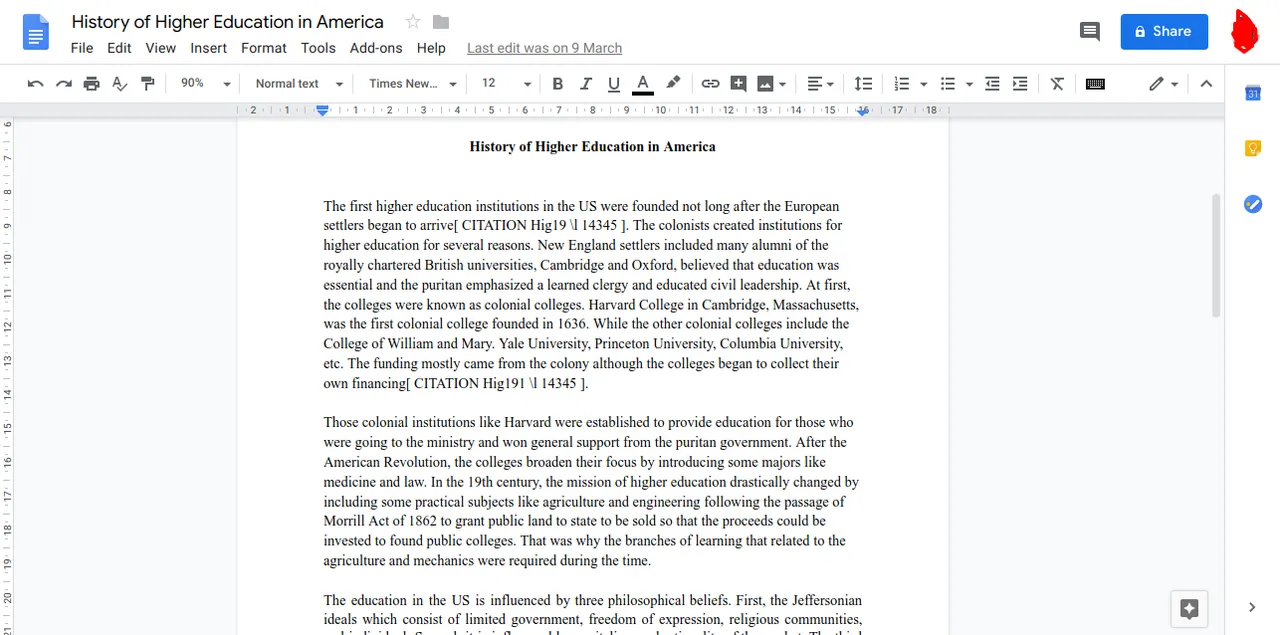This screenshot has height=635, width=1280.
Task: Open the 'Last edit was on 9 March' link
Action: tap(544, 48)
